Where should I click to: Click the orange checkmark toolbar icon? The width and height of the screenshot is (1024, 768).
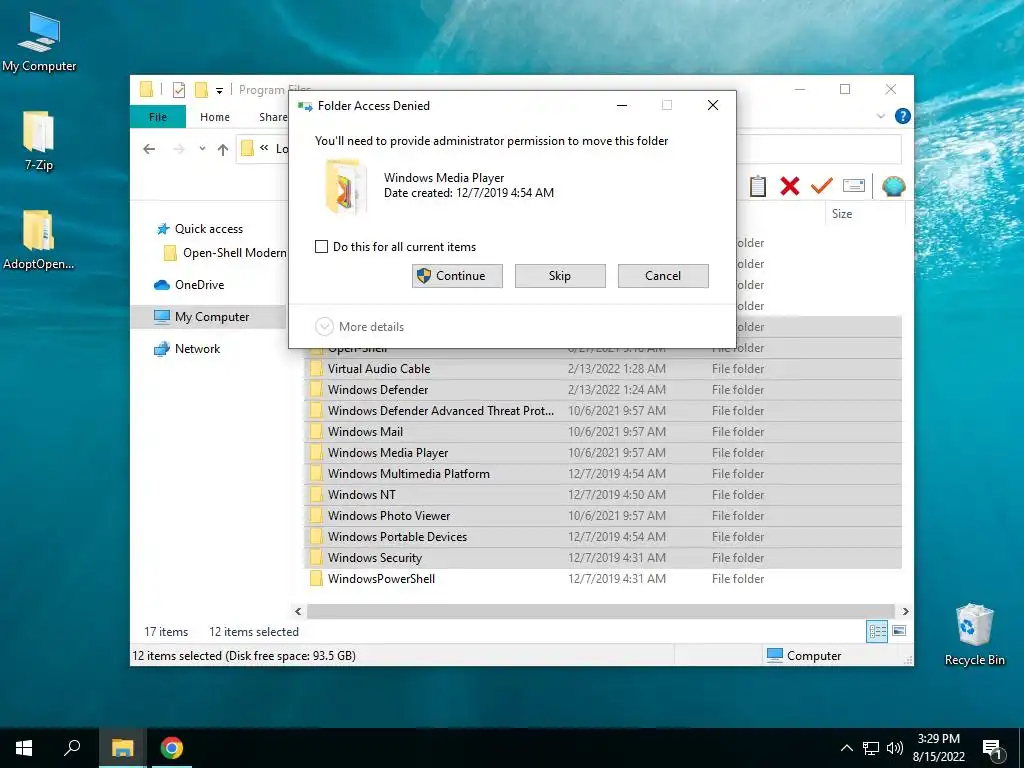tap(821, 186)
